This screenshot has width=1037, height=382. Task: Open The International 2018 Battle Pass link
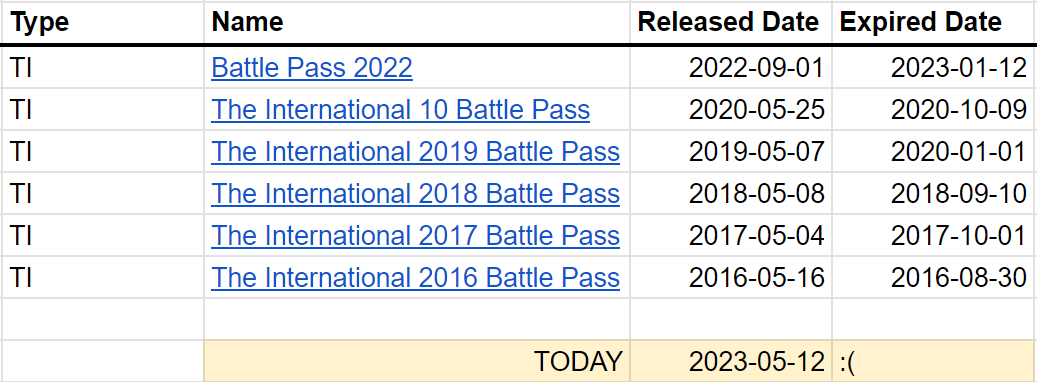click(x=415, y=194)
